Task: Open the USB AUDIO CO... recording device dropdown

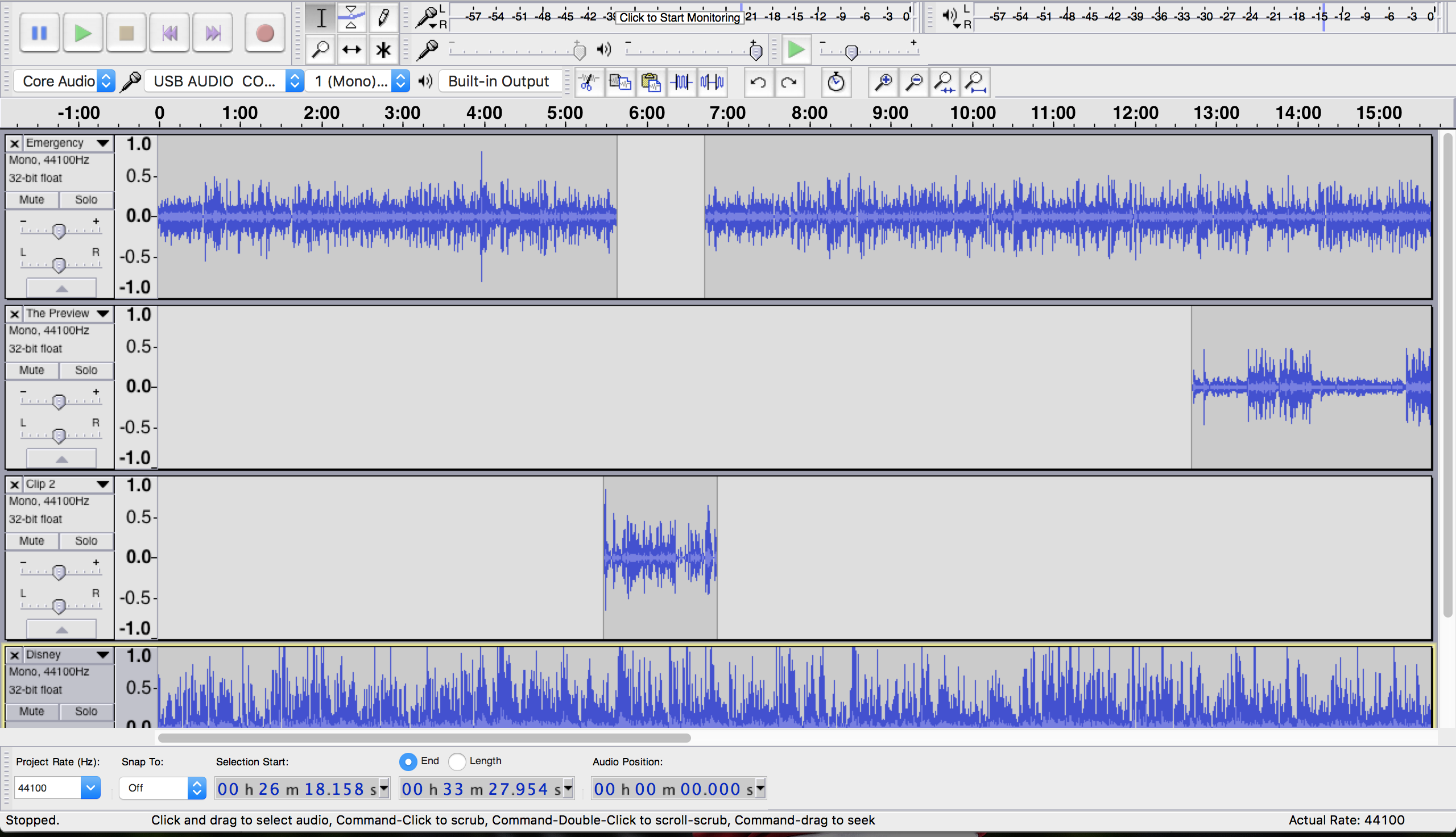Action: coord(224,81)
